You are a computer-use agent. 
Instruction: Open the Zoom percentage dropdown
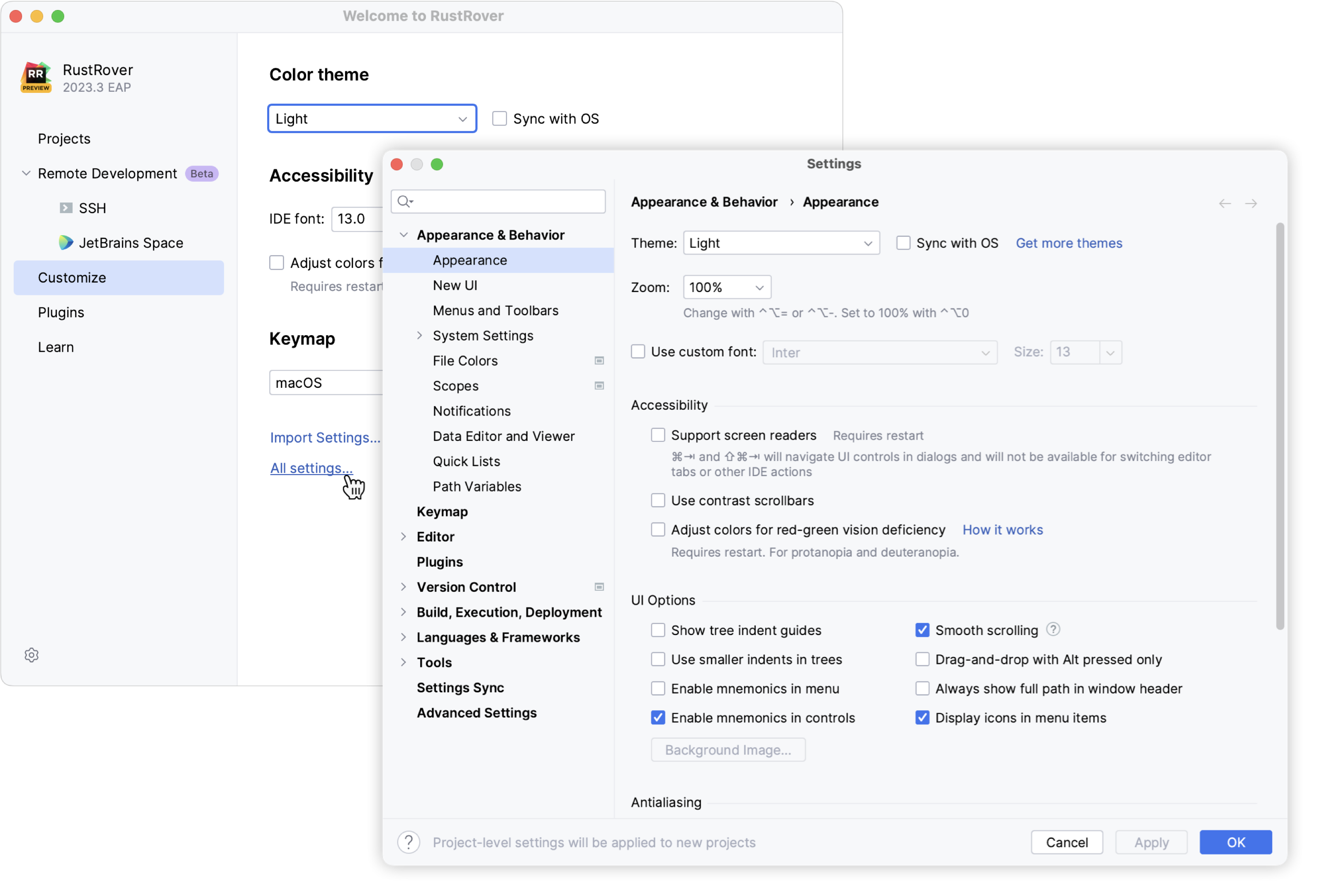pos(726,288)
